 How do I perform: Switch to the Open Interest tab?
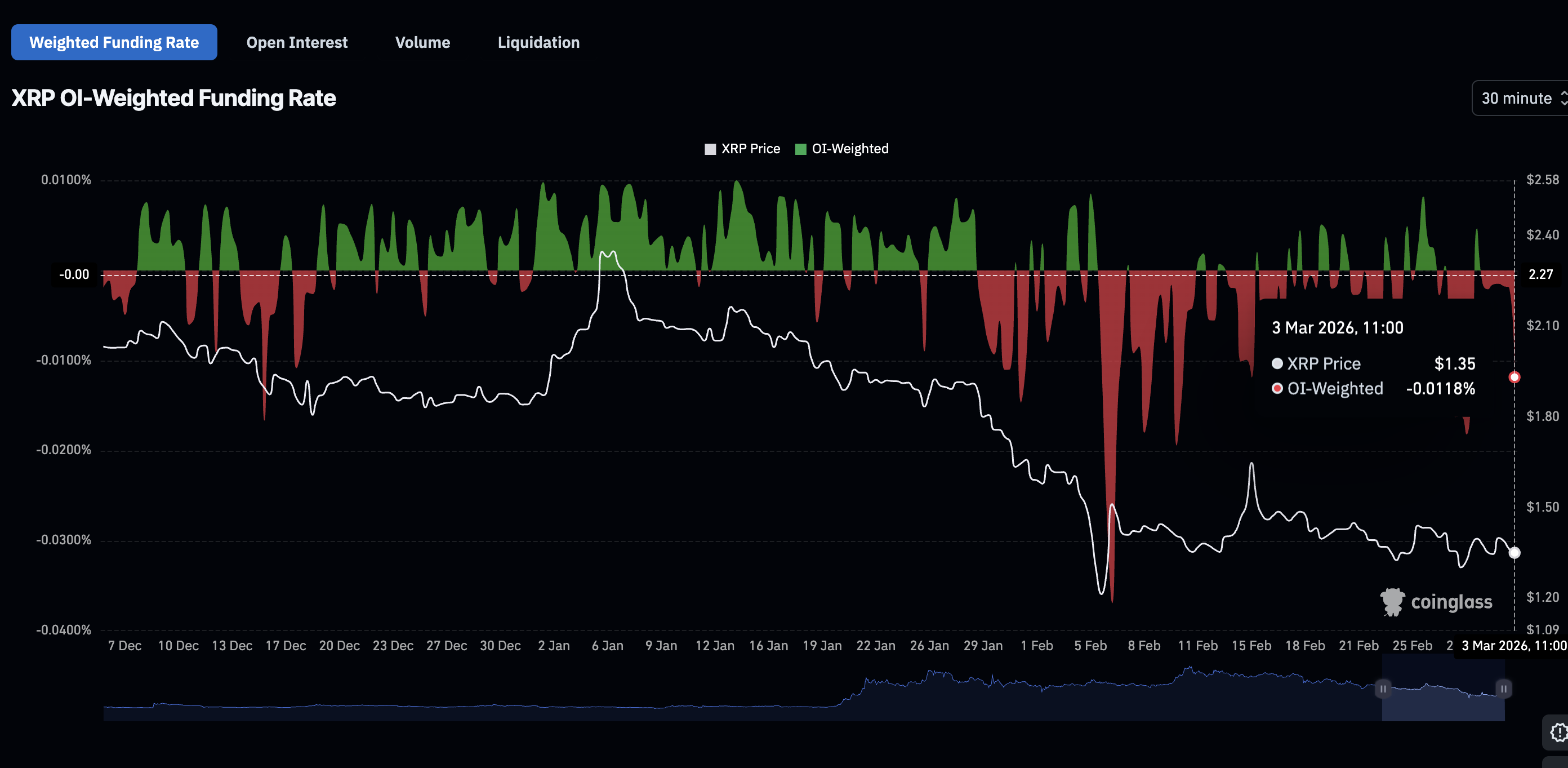[x=296, y=43]
